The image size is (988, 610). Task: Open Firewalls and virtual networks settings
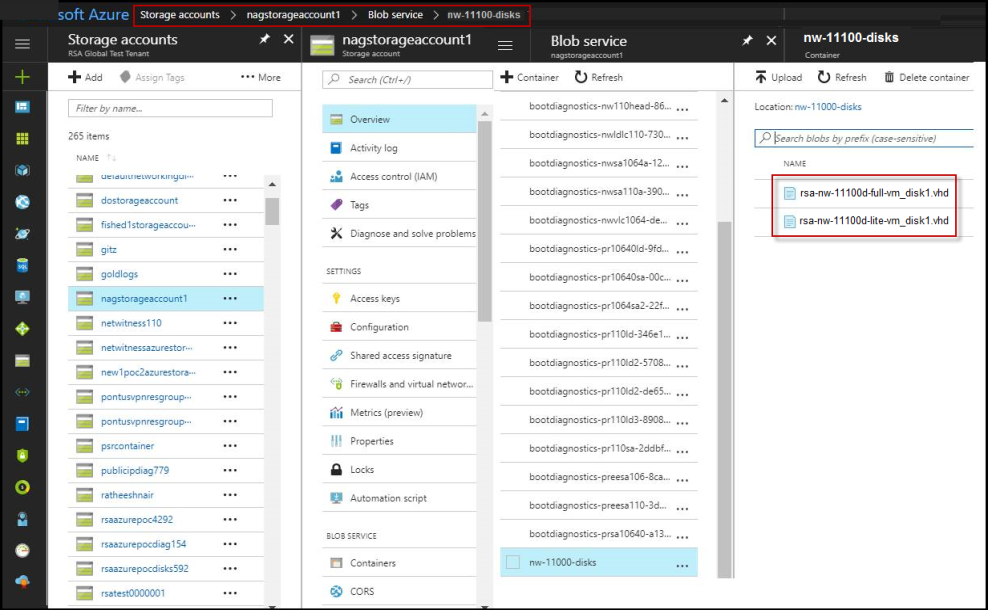(411, 384)
